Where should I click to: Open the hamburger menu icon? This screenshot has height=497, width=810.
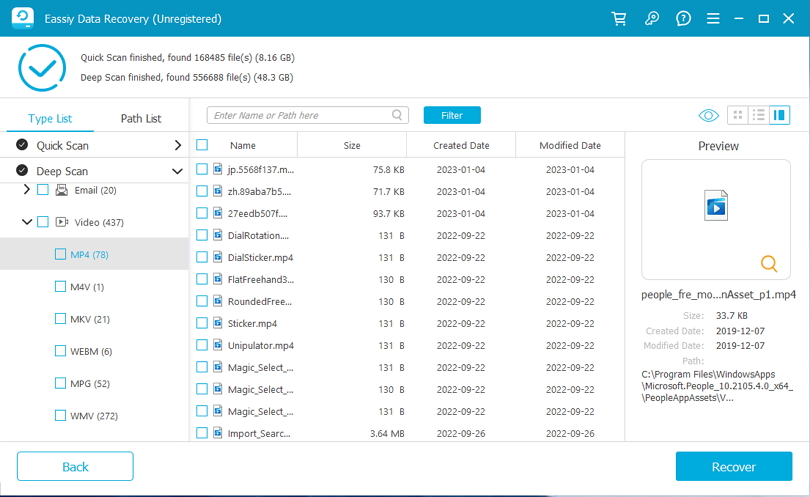(x=713, y=19)
